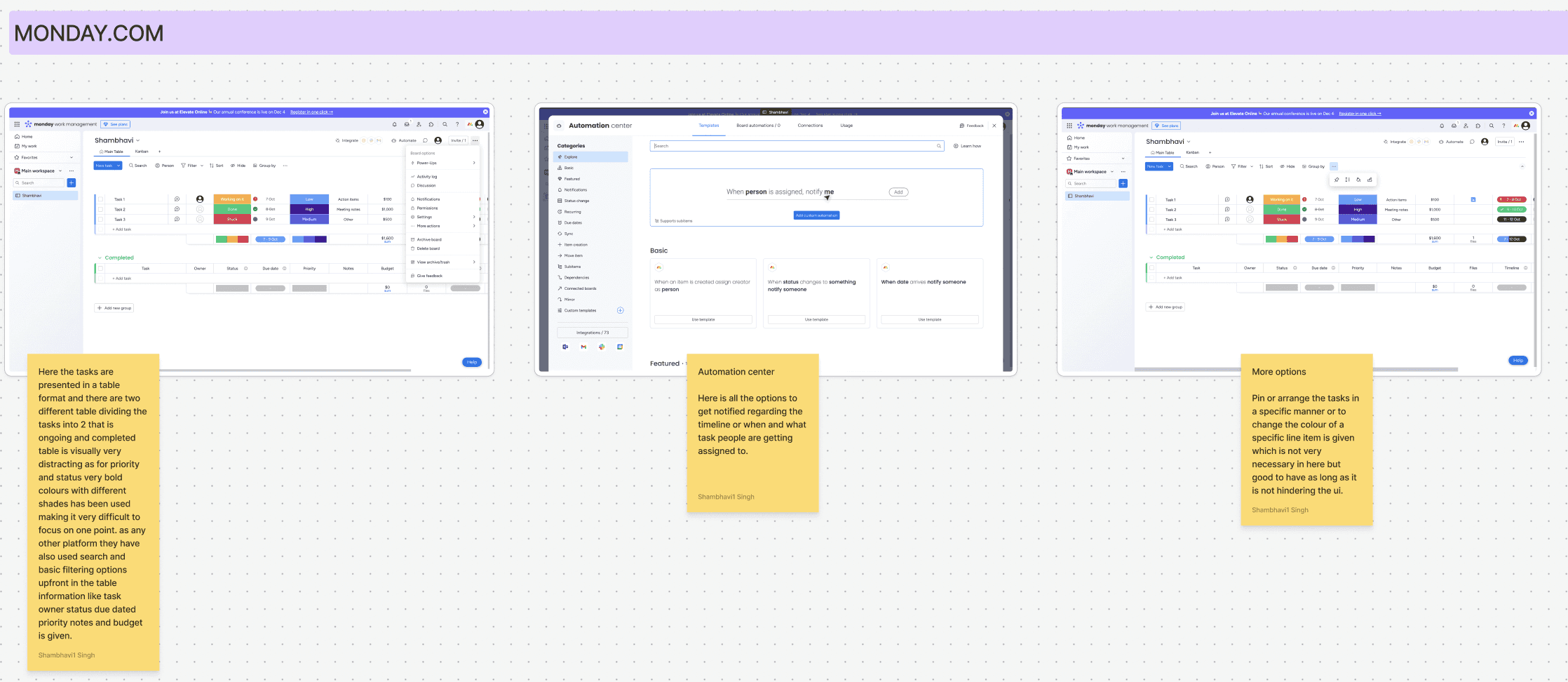This screenshot has height=682, width=1568.
Task: Click See plans button in first screenshot
Action: pos(116,124)
